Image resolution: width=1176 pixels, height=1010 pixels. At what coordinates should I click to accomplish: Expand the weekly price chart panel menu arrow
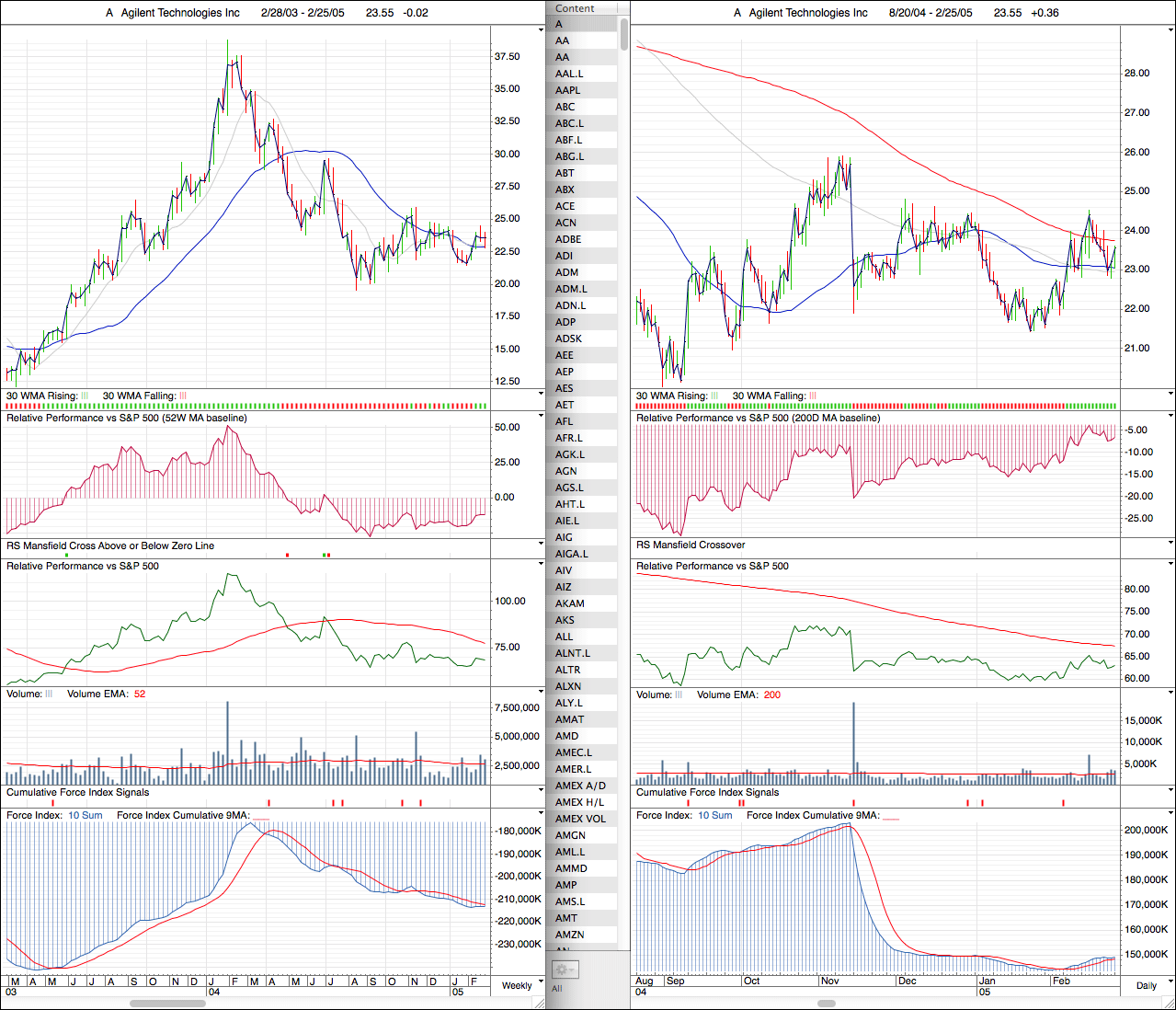coord(541,30)
